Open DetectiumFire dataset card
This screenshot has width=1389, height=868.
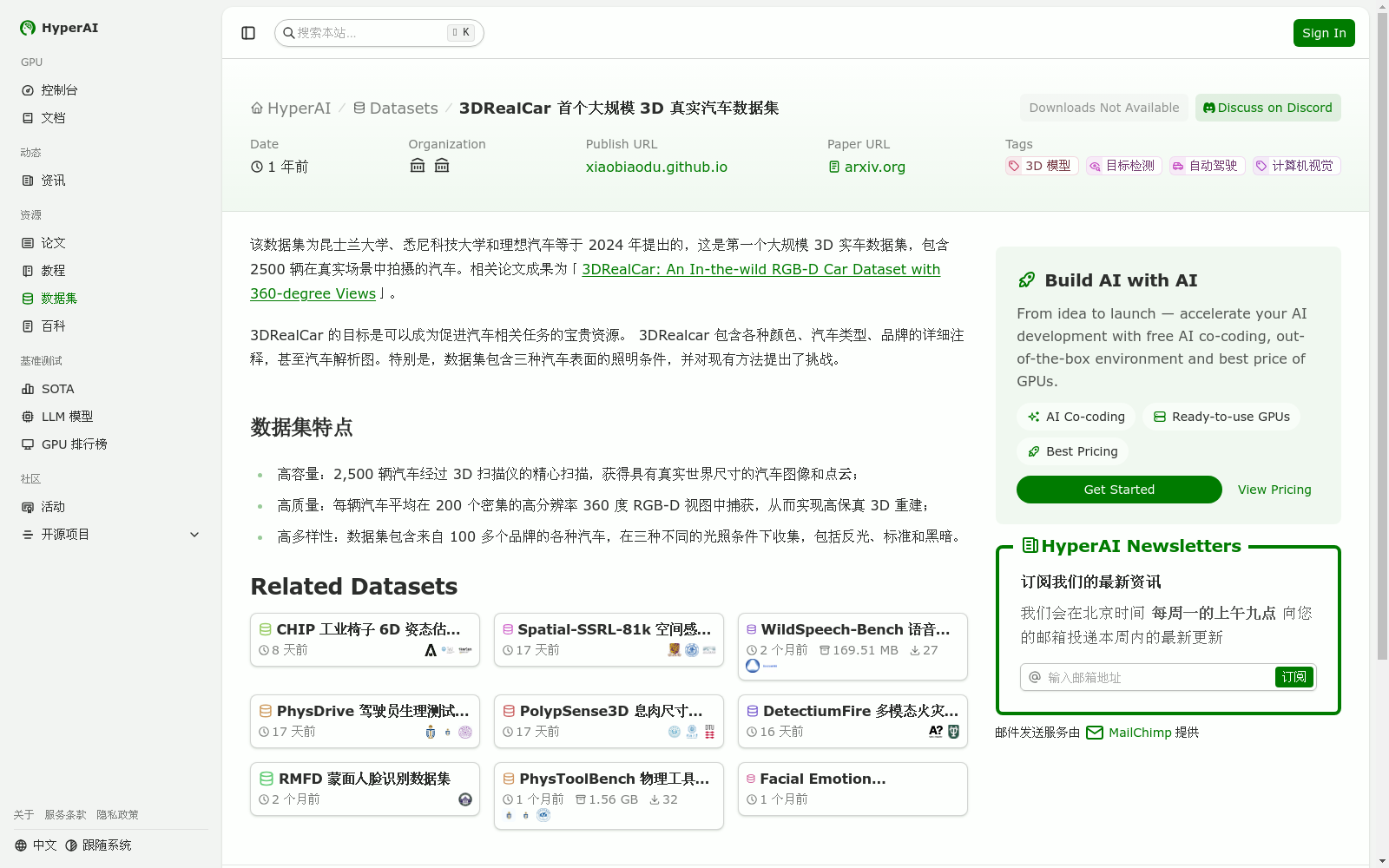coord(852,721)
